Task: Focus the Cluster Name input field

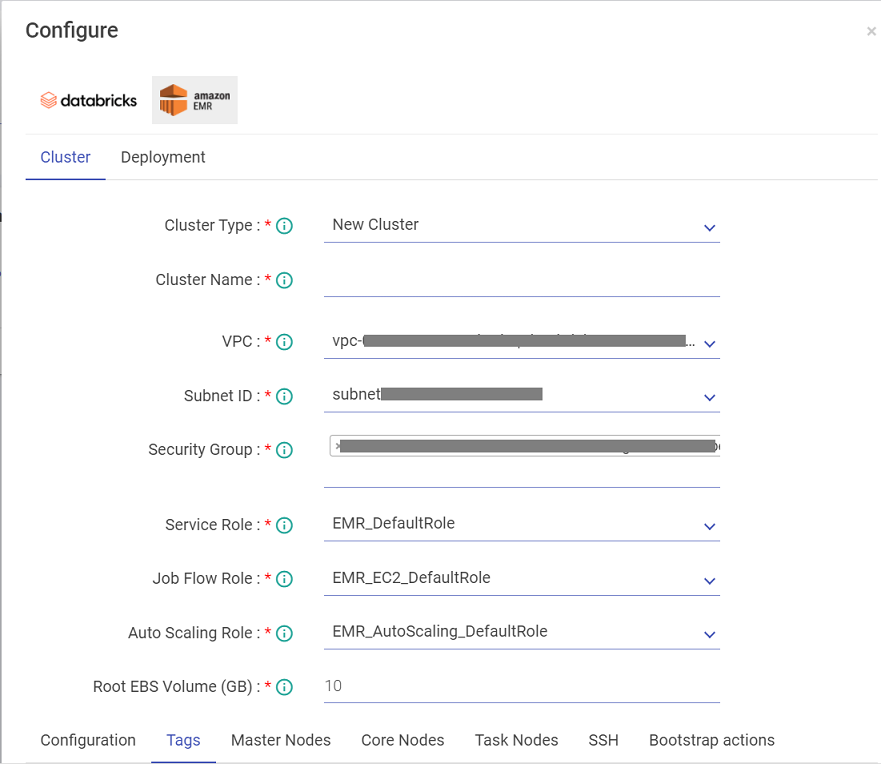Action: click(521, 281)
